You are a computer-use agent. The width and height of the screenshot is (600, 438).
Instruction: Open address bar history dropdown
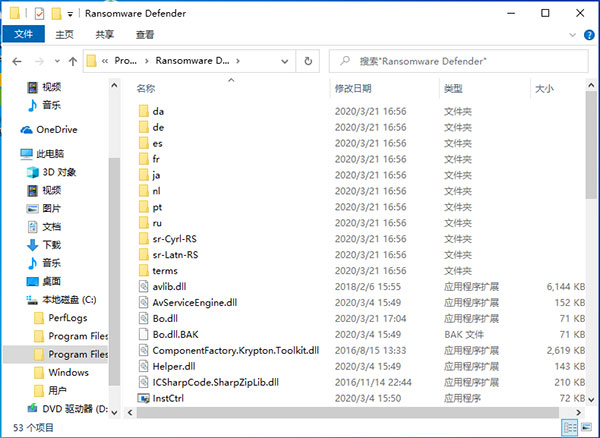[x=284, y=61]
